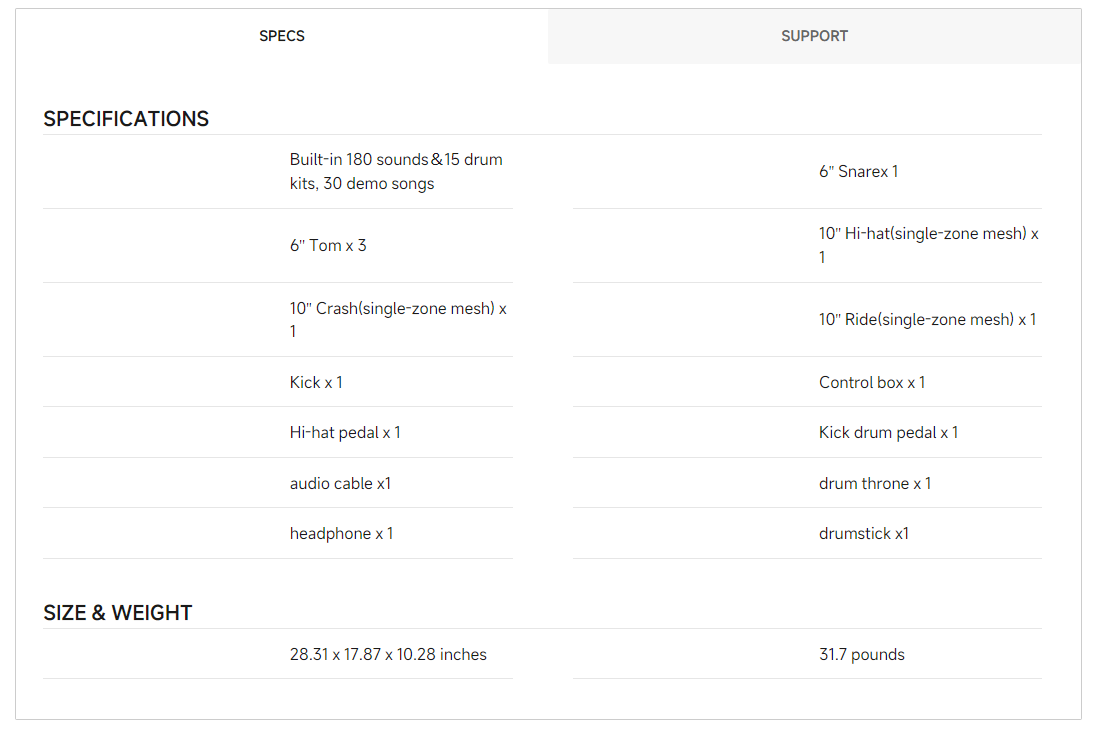The height and width of the screenshot is (736, 1096).
Task: Click the SIZE & WEIGHT heading
Action: click(117, 613)
